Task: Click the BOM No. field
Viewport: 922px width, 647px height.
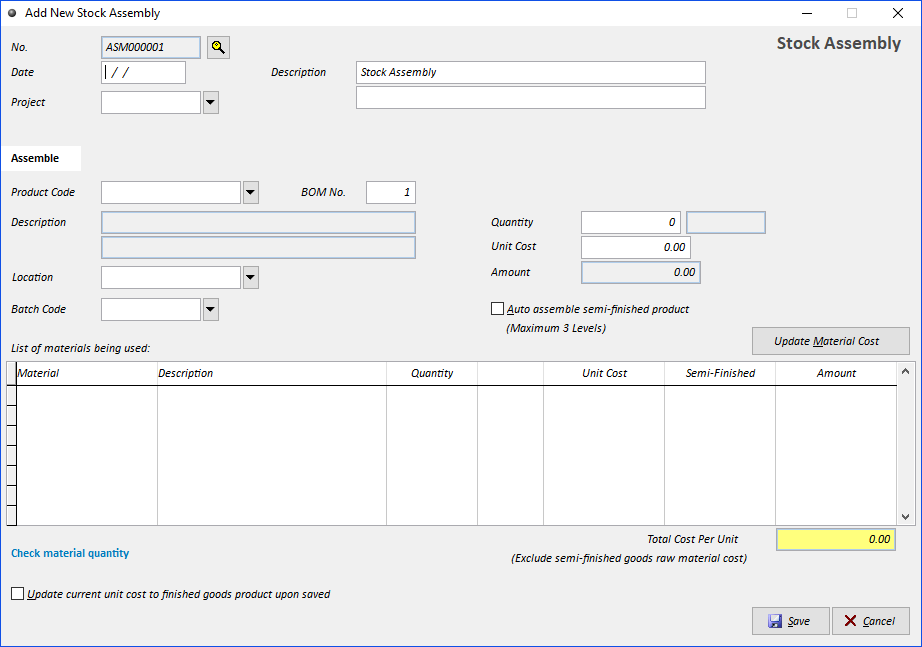Action: (391, 192)
